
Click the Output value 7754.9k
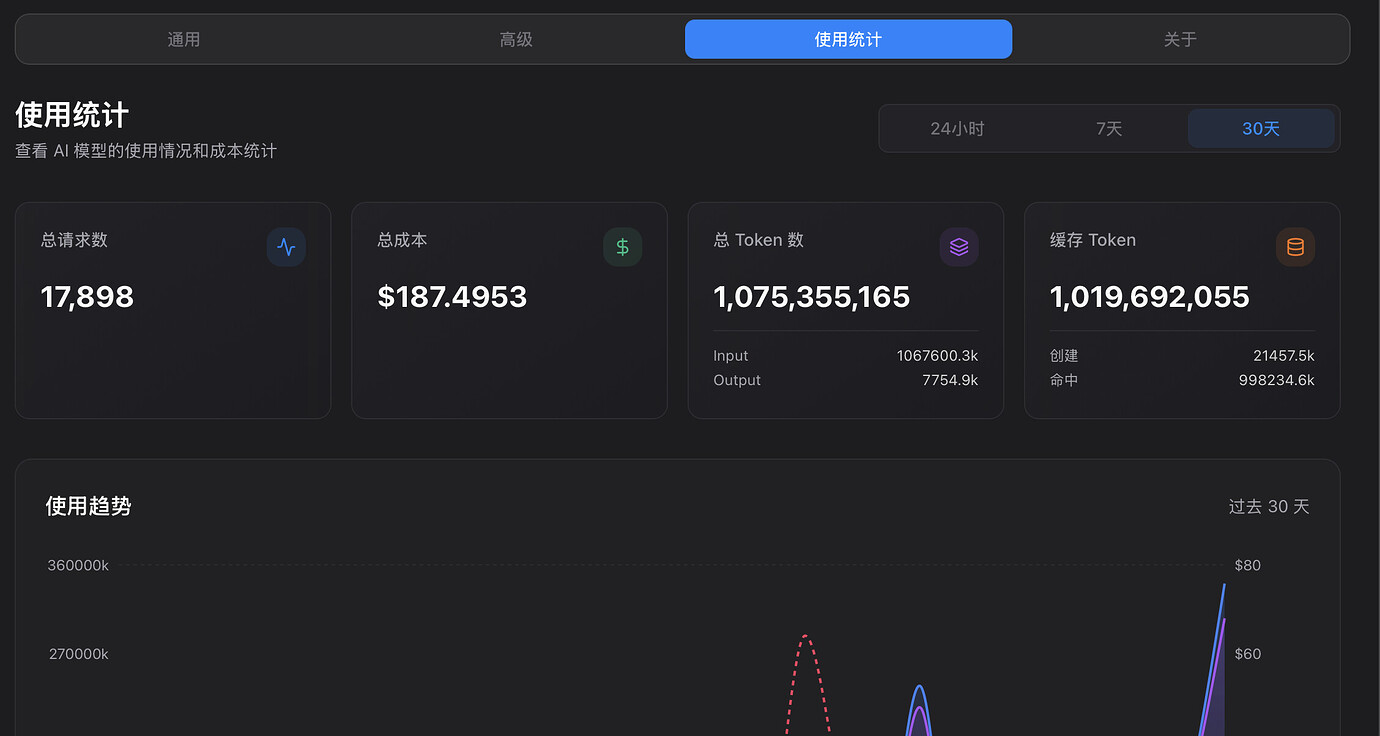coord(950,380)
